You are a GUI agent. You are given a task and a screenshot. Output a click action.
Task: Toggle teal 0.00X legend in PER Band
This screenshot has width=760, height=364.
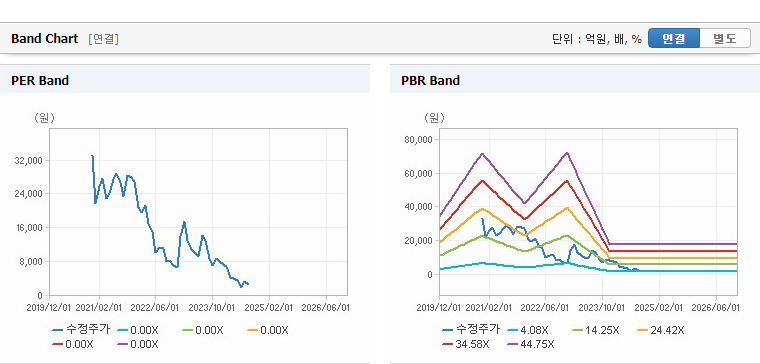coord(138,330)
